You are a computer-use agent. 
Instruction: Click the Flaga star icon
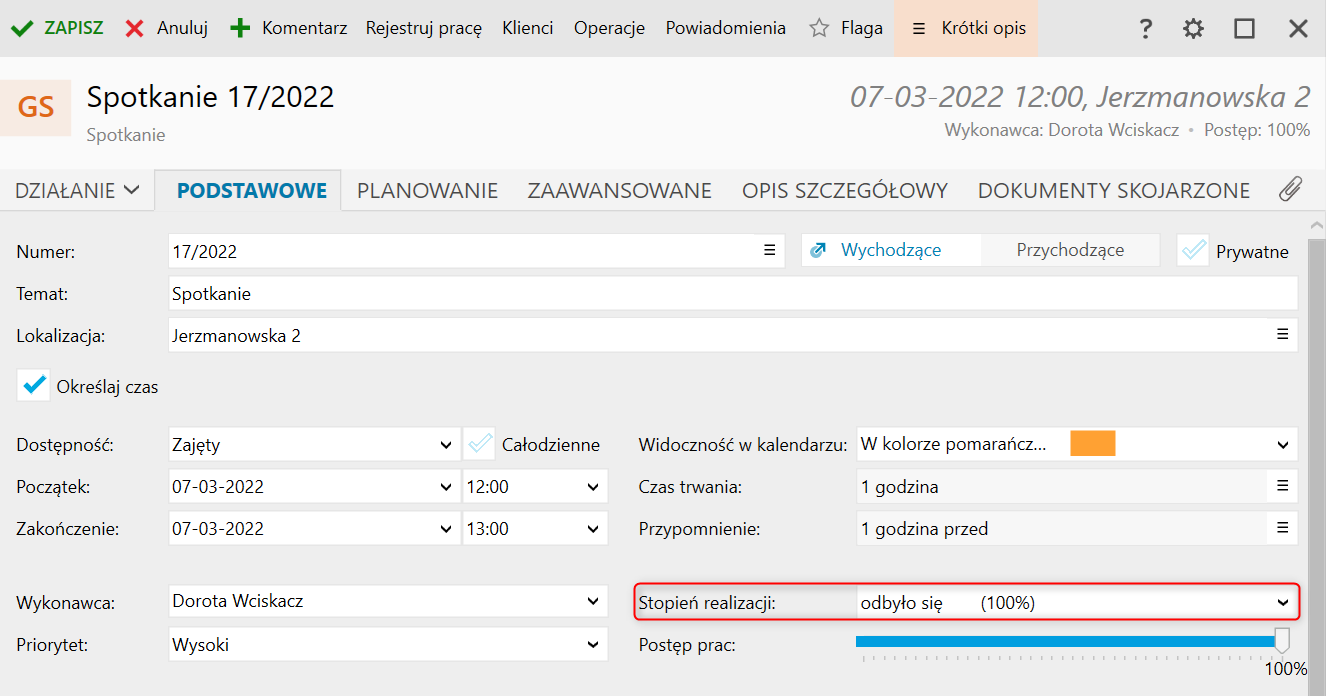[819, 28]
